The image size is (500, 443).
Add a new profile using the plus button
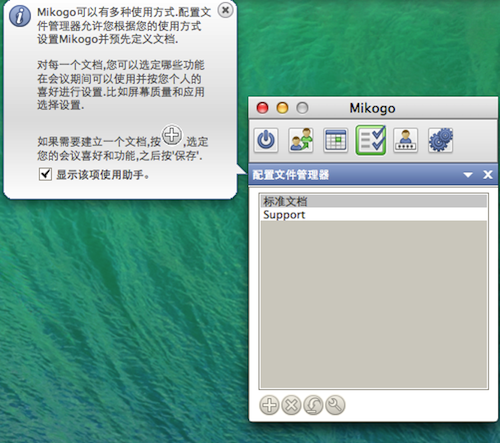point(269,405)
